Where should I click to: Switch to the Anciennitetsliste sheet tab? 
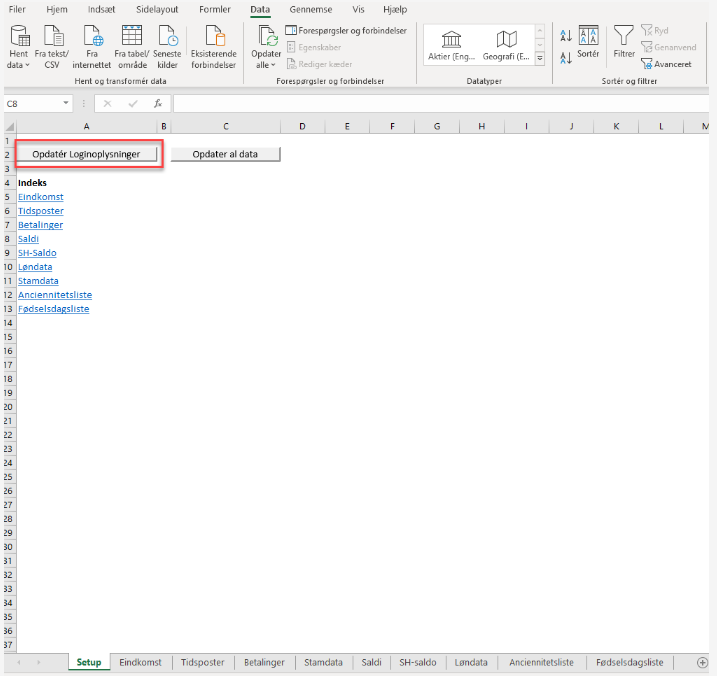(541, 662)
